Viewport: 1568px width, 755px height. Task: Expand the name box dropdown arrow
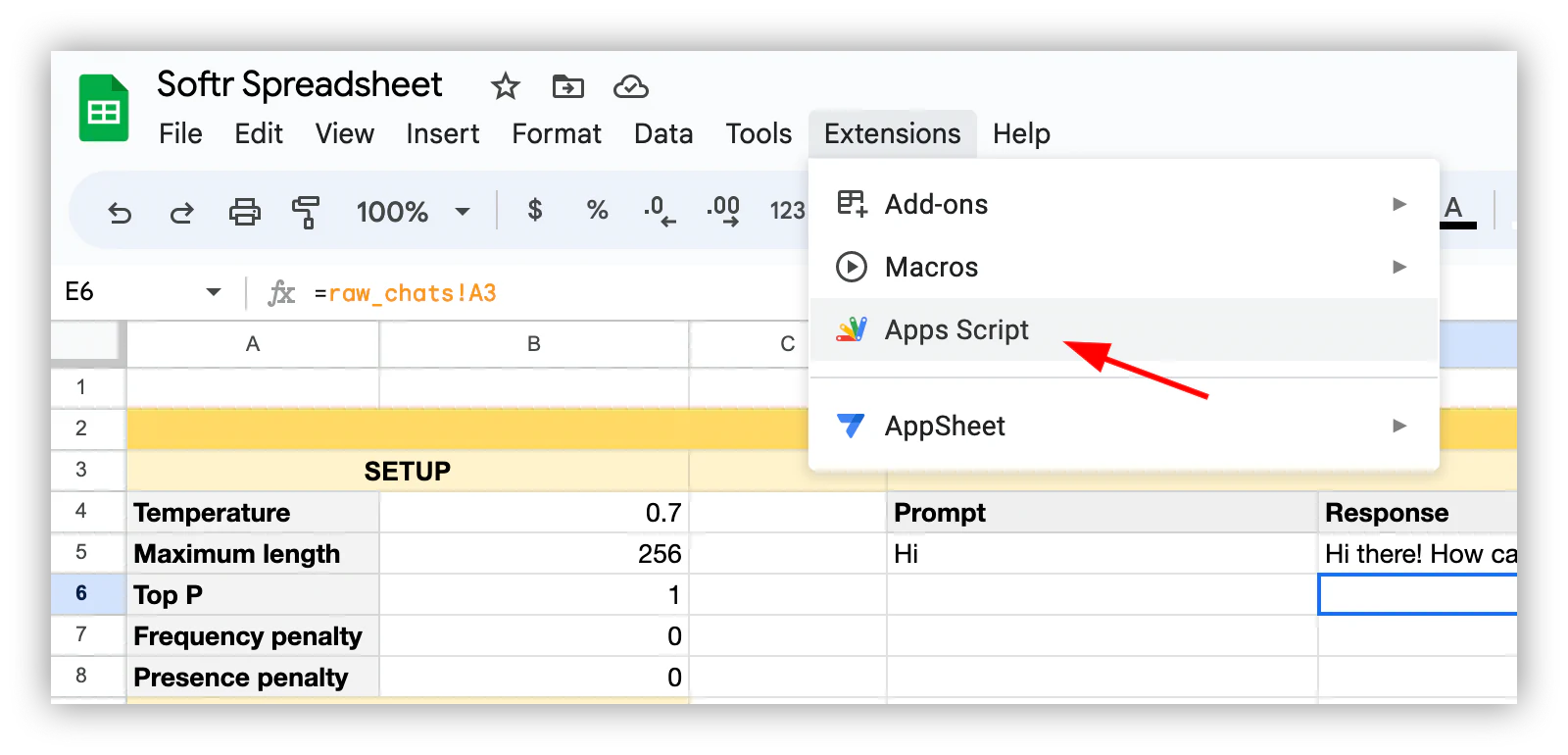pyautogui.click(x=214, y=292)
